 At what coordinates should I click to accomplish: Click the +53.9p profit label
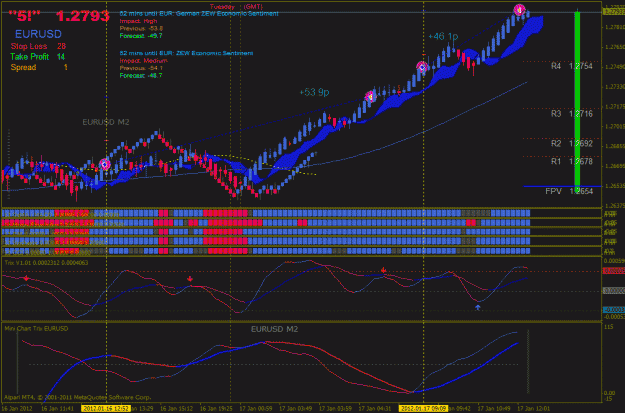coord(314,92)
